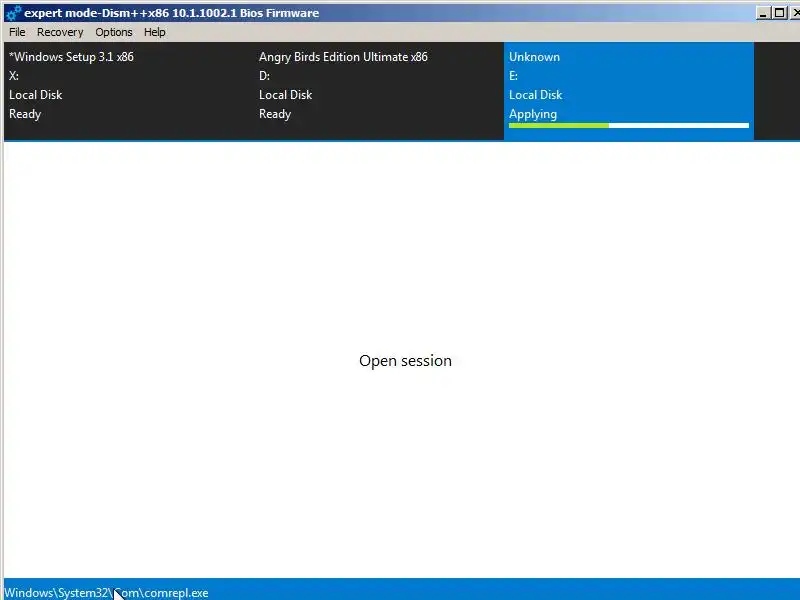
Task: Click the 'X:' drive letter
Action: click(14, 76)
